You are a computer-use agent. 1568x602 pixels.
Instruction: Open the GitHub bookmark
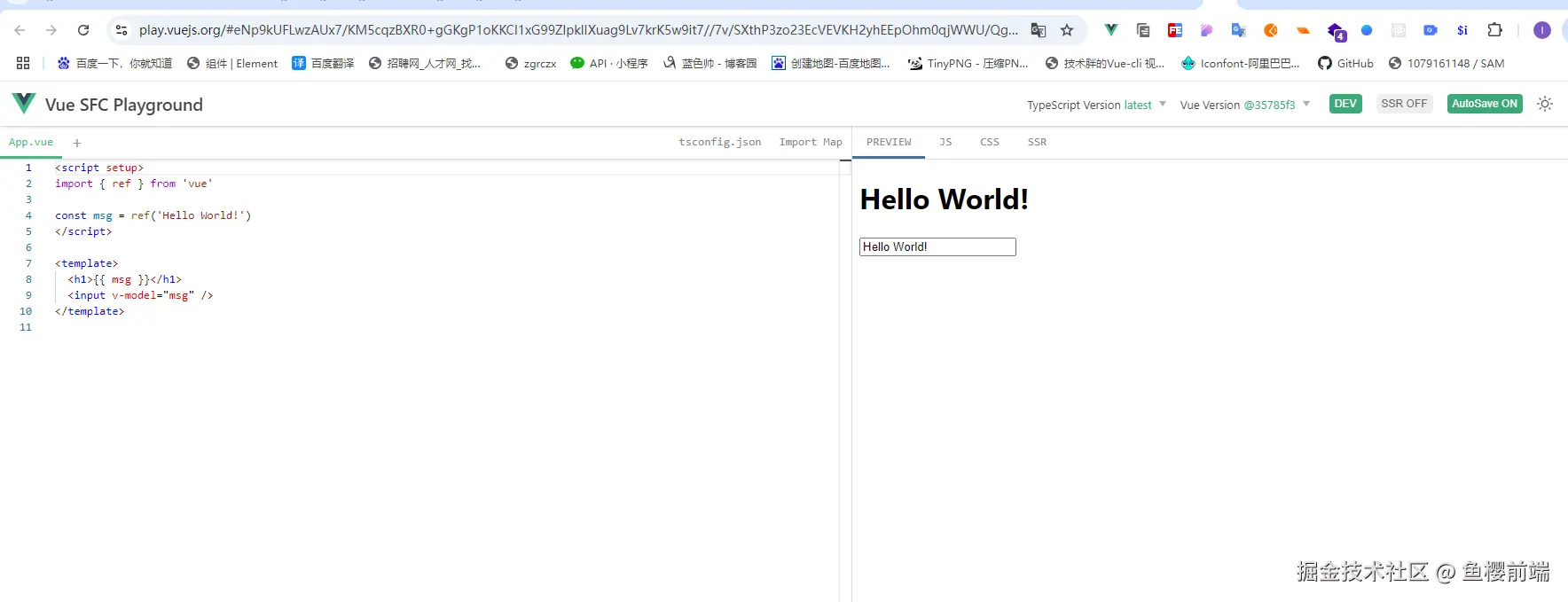point(1345,63)
